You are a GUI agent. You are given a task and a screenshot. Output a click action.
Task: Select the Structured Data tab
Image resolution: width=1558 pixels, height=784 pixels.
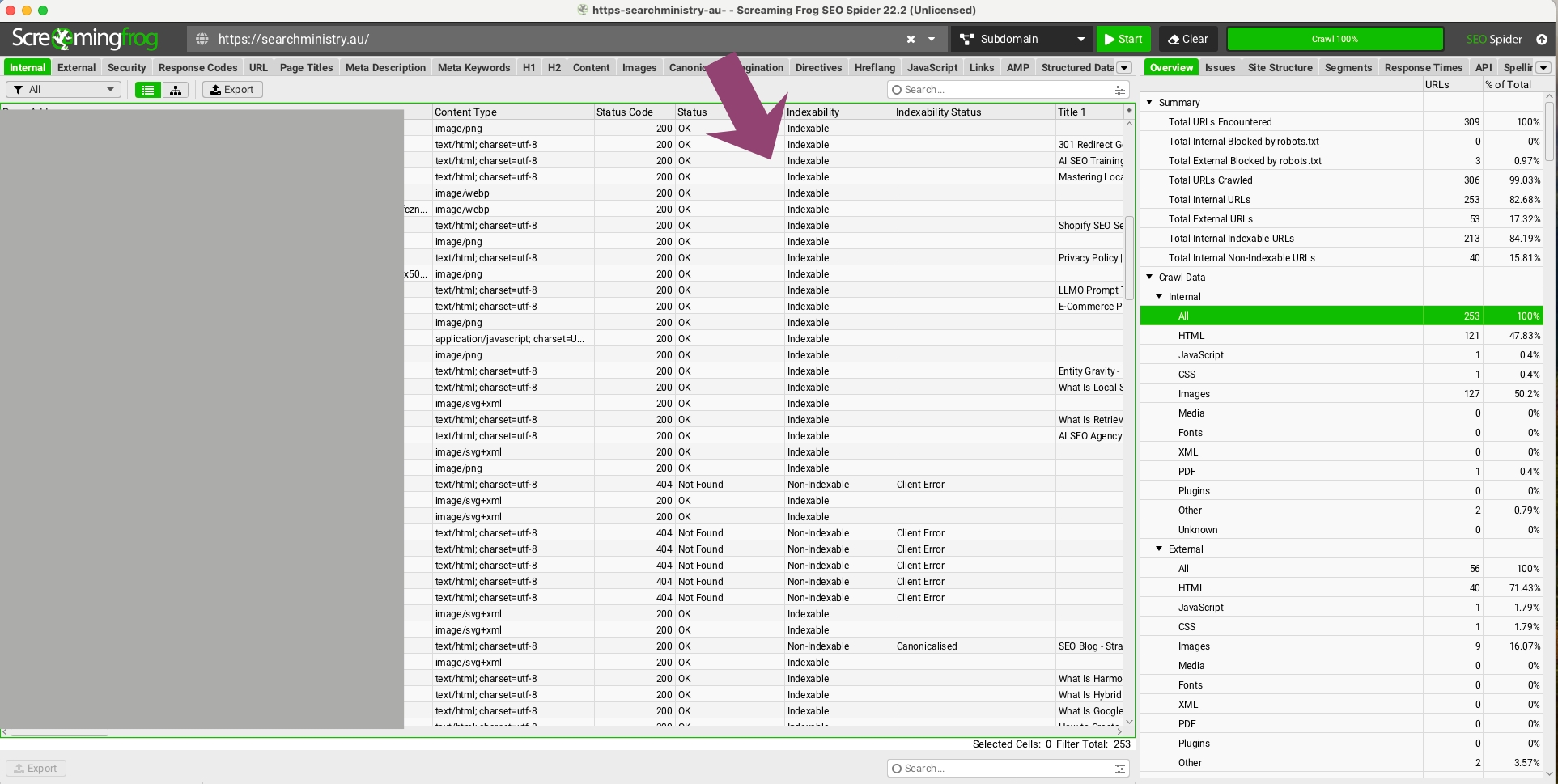[x=1077, y=67]
